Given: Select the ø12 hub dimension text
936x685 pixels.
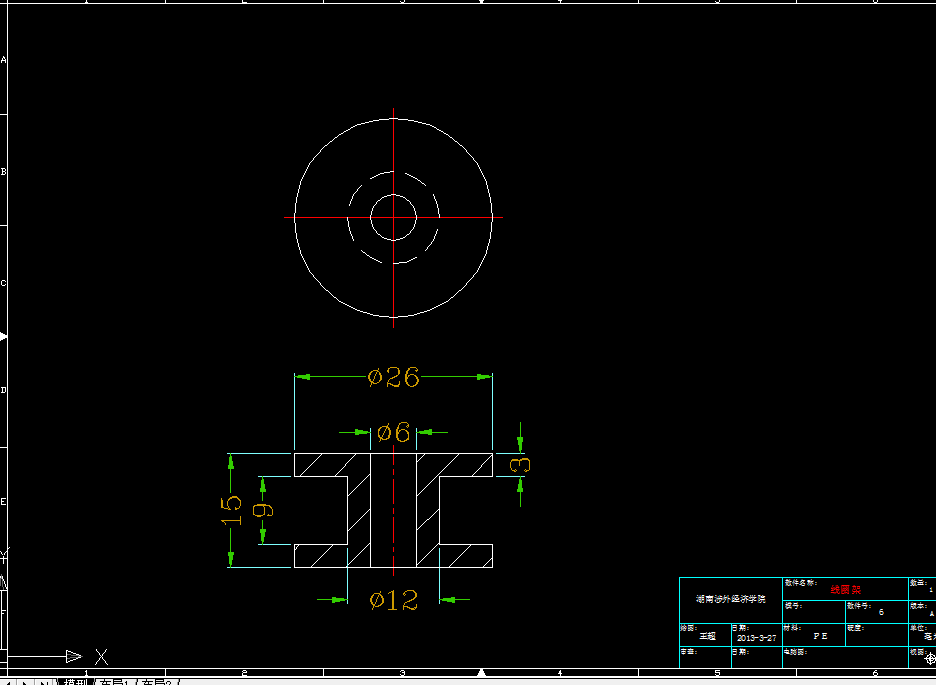Looking at the screenshot, I should [x=393, y=600].
